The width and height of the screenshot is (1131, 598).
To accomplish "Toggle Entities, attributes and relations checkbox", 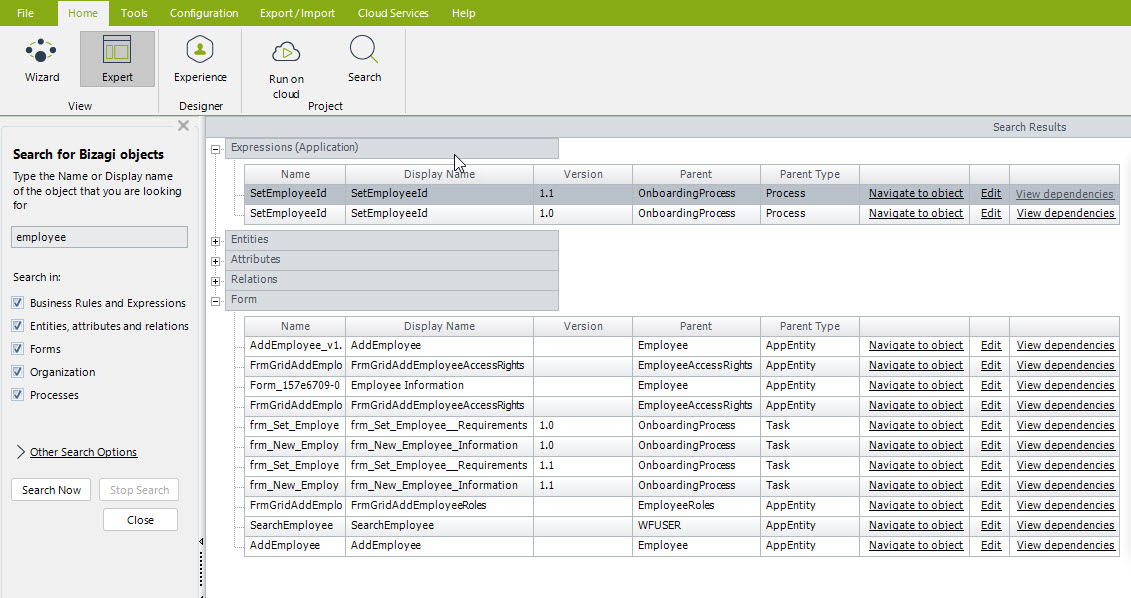I will 18,326.
